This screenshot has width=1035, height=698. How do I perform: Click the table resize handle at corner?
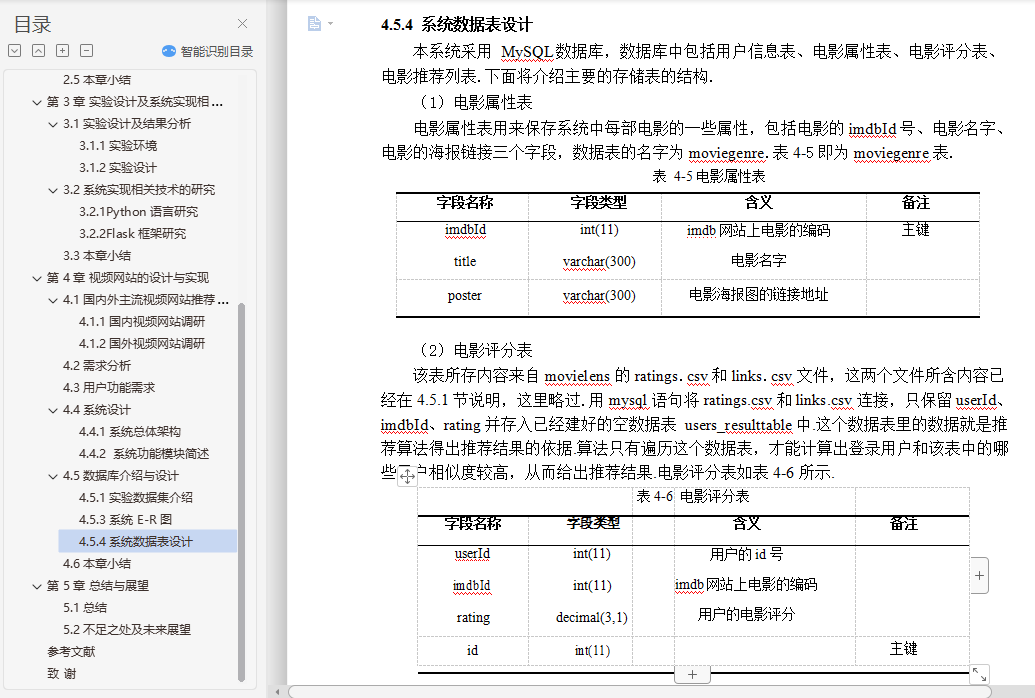979,674
